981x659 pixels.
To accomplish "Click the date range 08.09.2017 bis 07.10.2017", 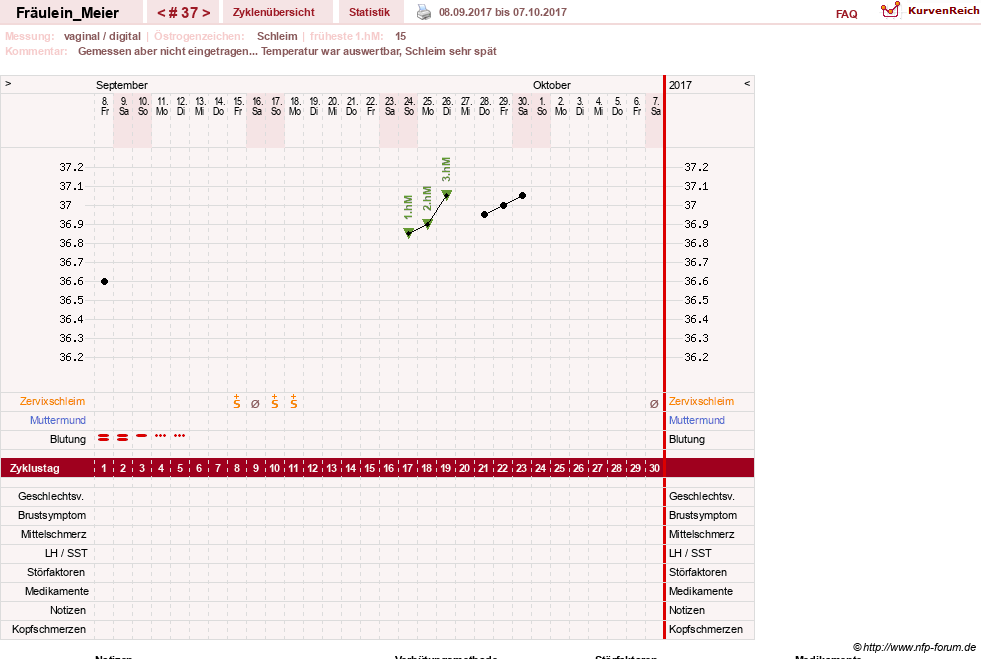I will (x=503, y=12).
